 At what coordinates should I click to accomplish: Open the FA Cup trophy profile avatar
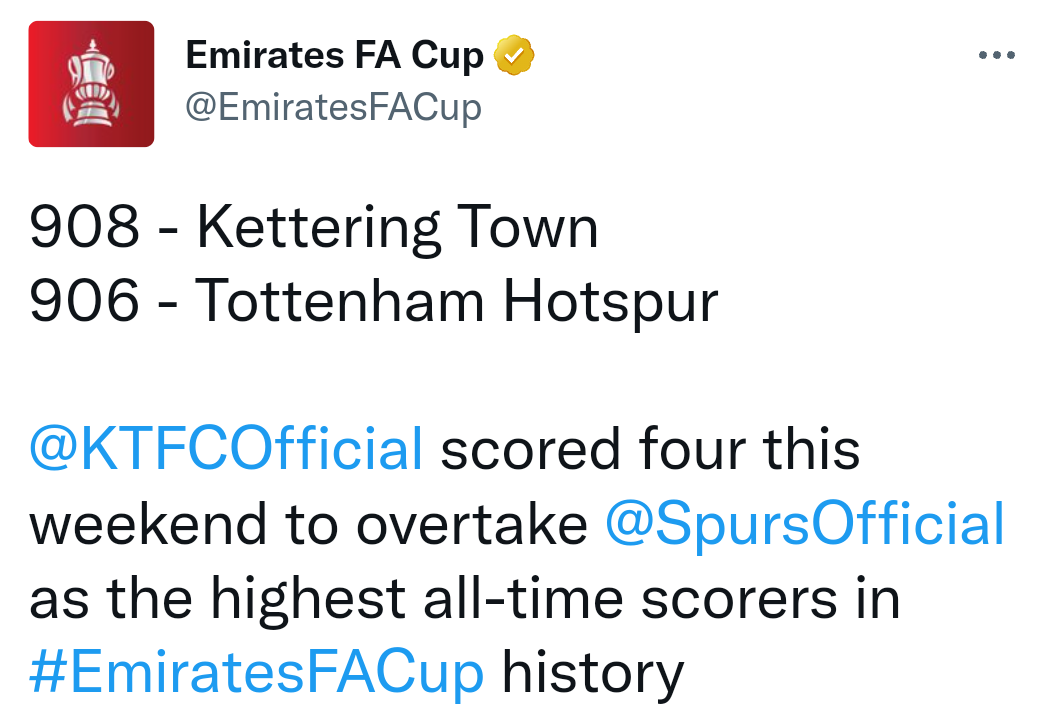[x=91, y=84]
